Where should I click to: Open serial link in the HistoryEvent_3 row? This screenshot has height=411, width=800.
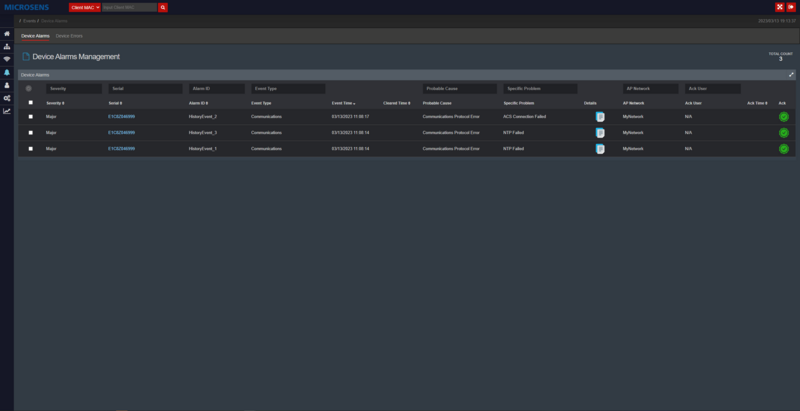[x=121, y=132]
